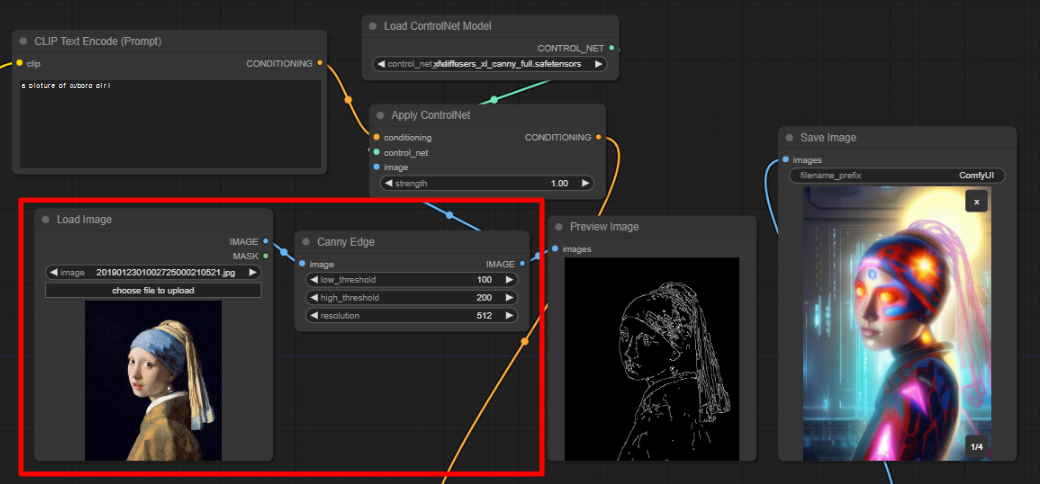Click CONDITIONING output port on CLIP Text Encode
Viewport: 1040px width, 484px height.
(320, 64)
